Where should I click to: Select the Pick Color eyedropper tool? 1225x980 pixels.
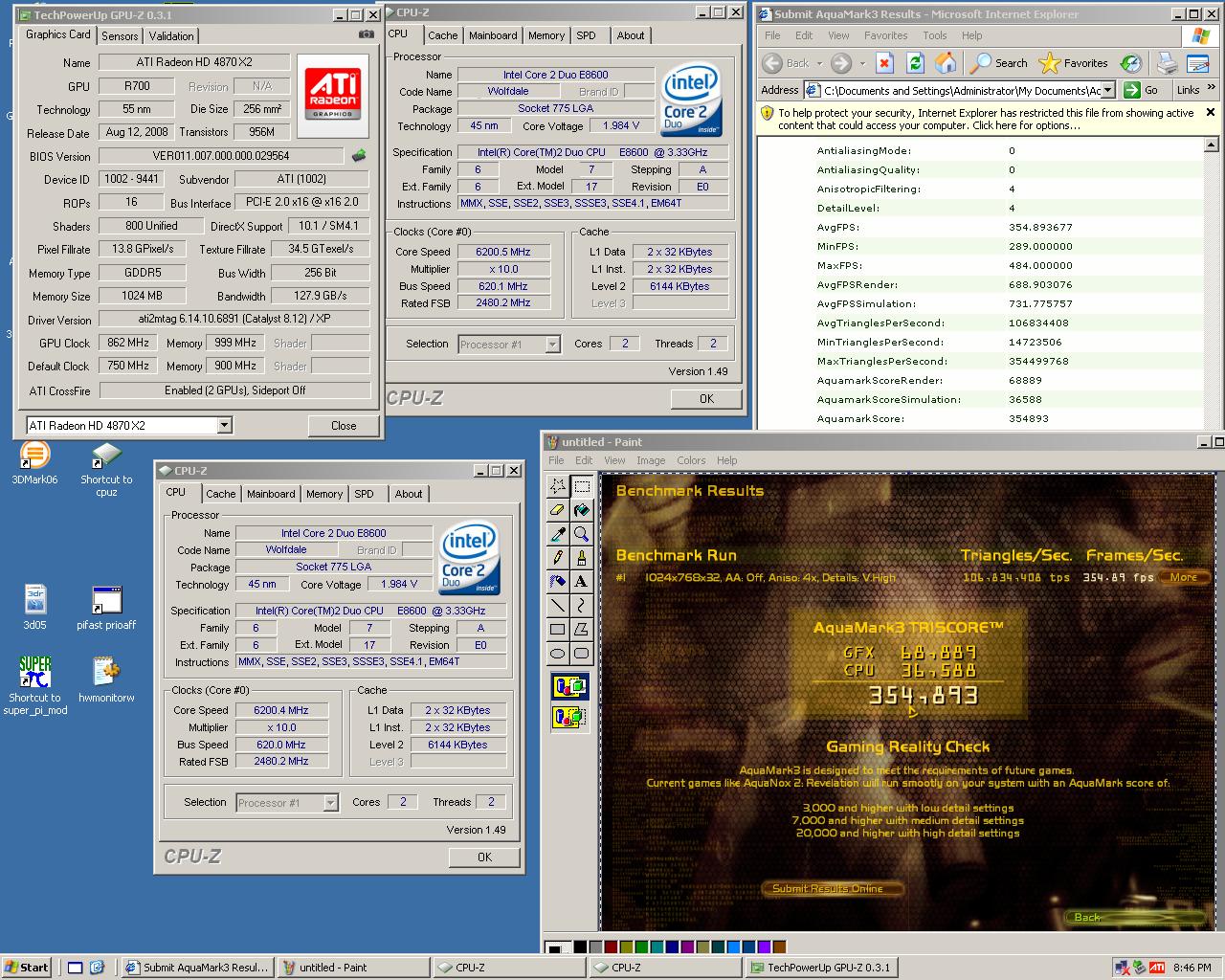[x=558, y=534]
